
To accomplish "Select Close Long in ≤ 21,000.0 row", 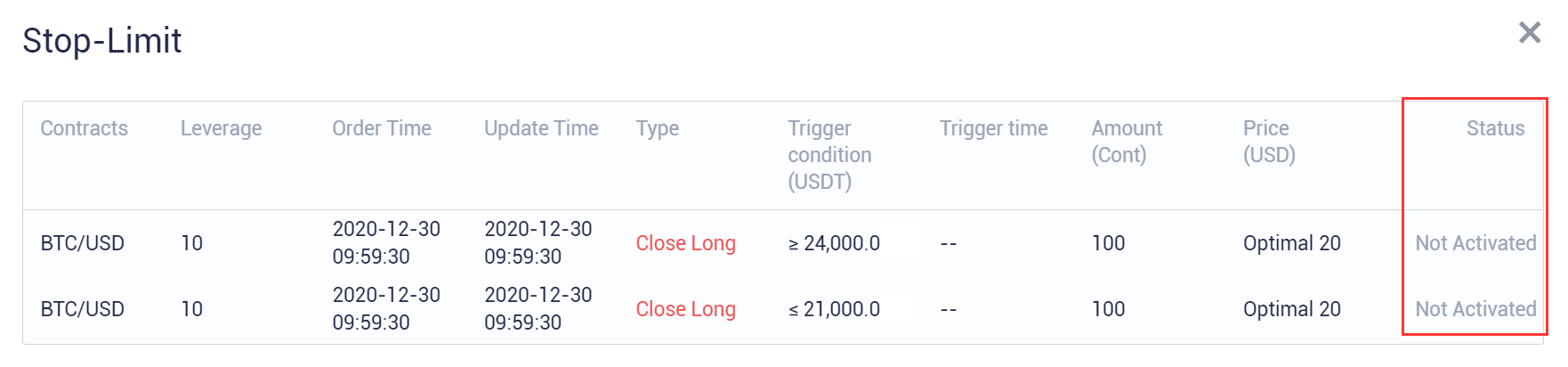I will pos(685,309).
